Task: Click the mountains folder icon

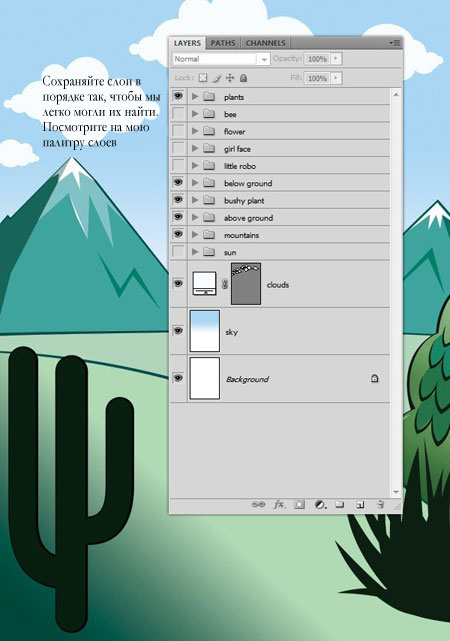Action: coord(209,234)
